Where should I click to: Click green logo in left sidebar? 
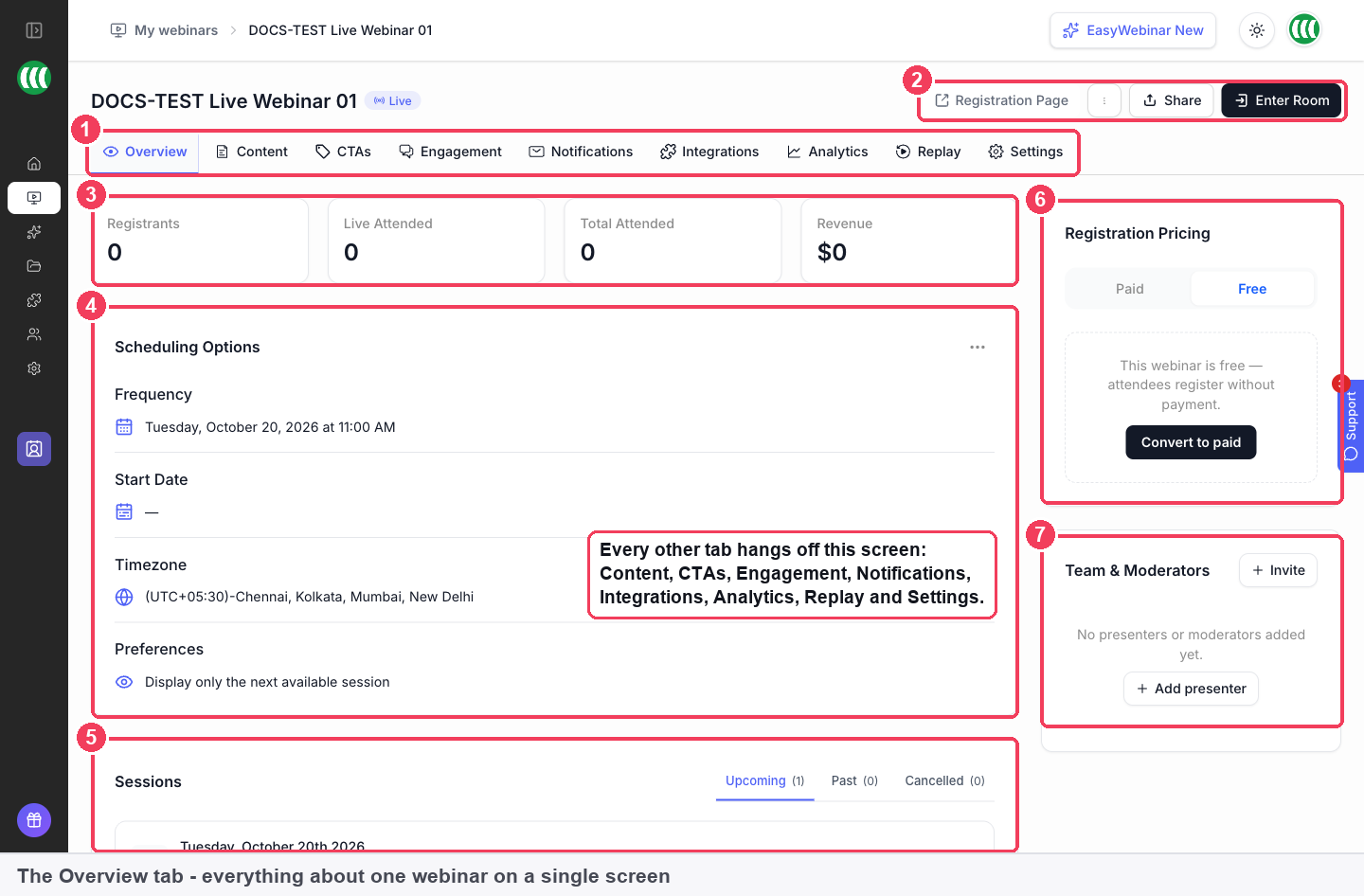(x=34, y=78)
